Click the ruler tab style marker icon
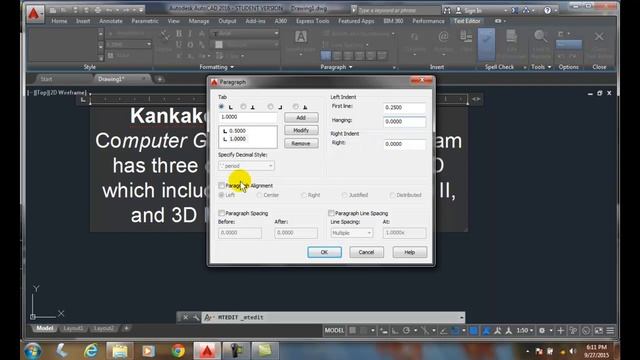This screenshot has width=640, height=360. pos(83,99)
